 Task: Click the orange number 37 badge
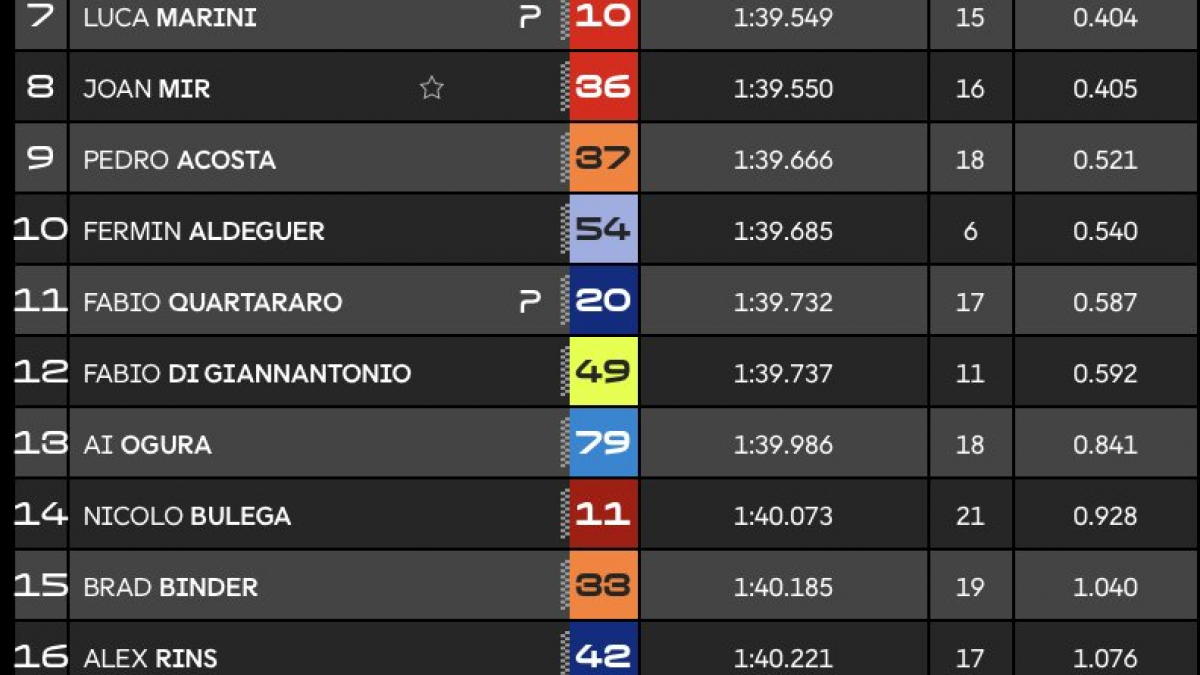pyautogui.click(x=604, y=158)
